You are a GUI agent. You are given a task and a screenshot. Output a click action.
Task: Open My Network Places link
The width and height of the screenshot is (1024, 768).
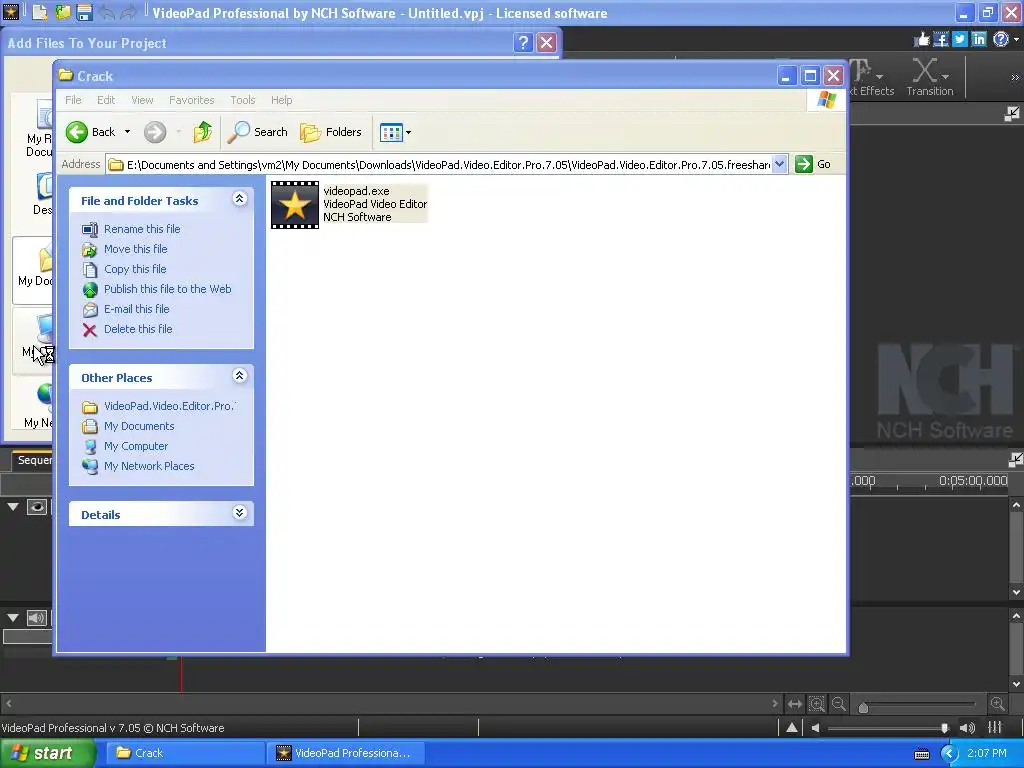point(149,466)
